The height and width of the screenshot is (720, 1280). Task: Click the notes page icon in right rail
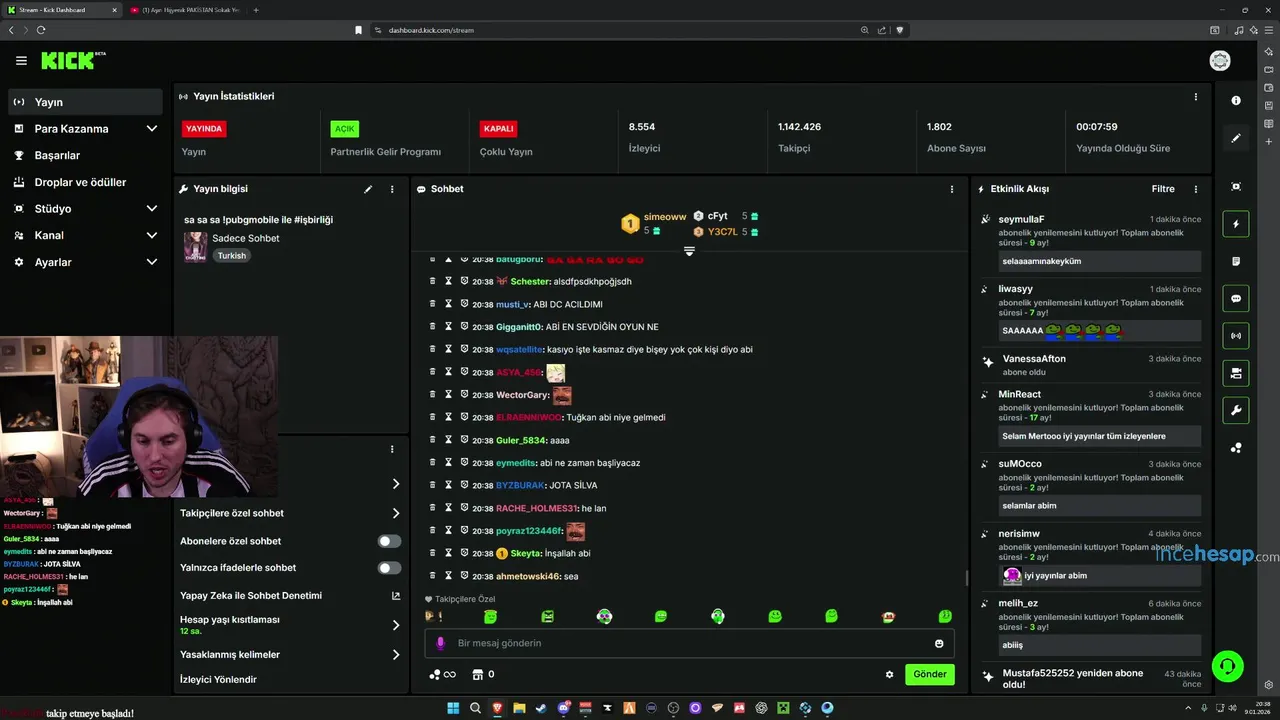pos(1236,261)
